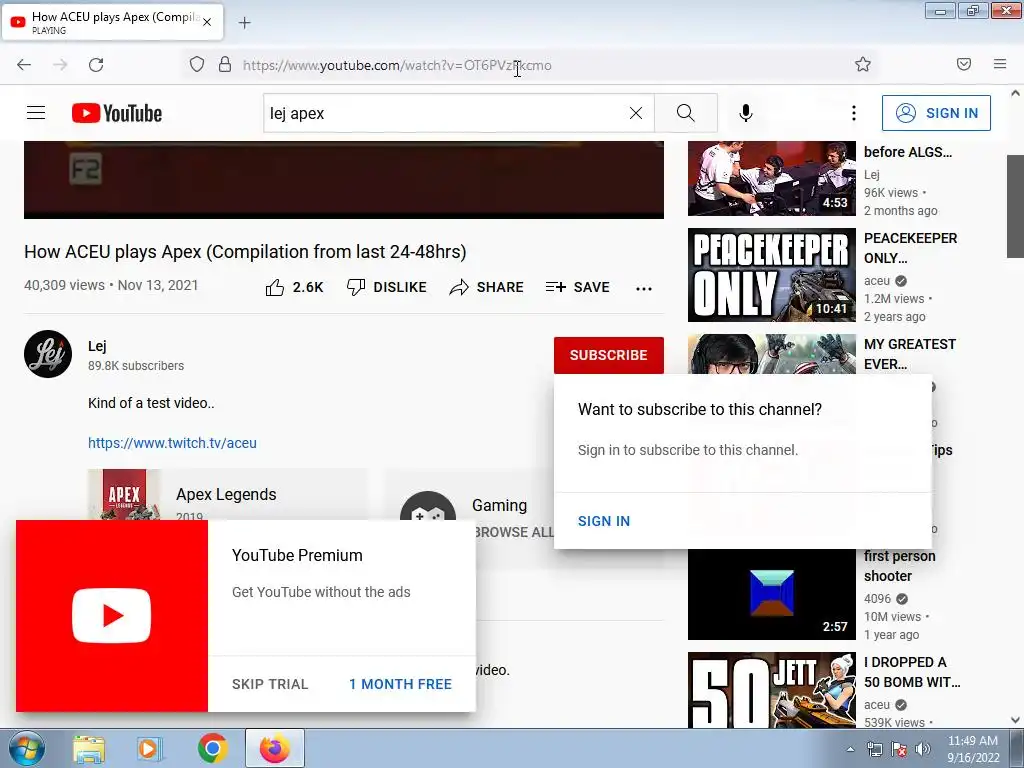Open the 4096 channel name
The height and width of the screenshot is (768, 1024).
click(877, 599)
